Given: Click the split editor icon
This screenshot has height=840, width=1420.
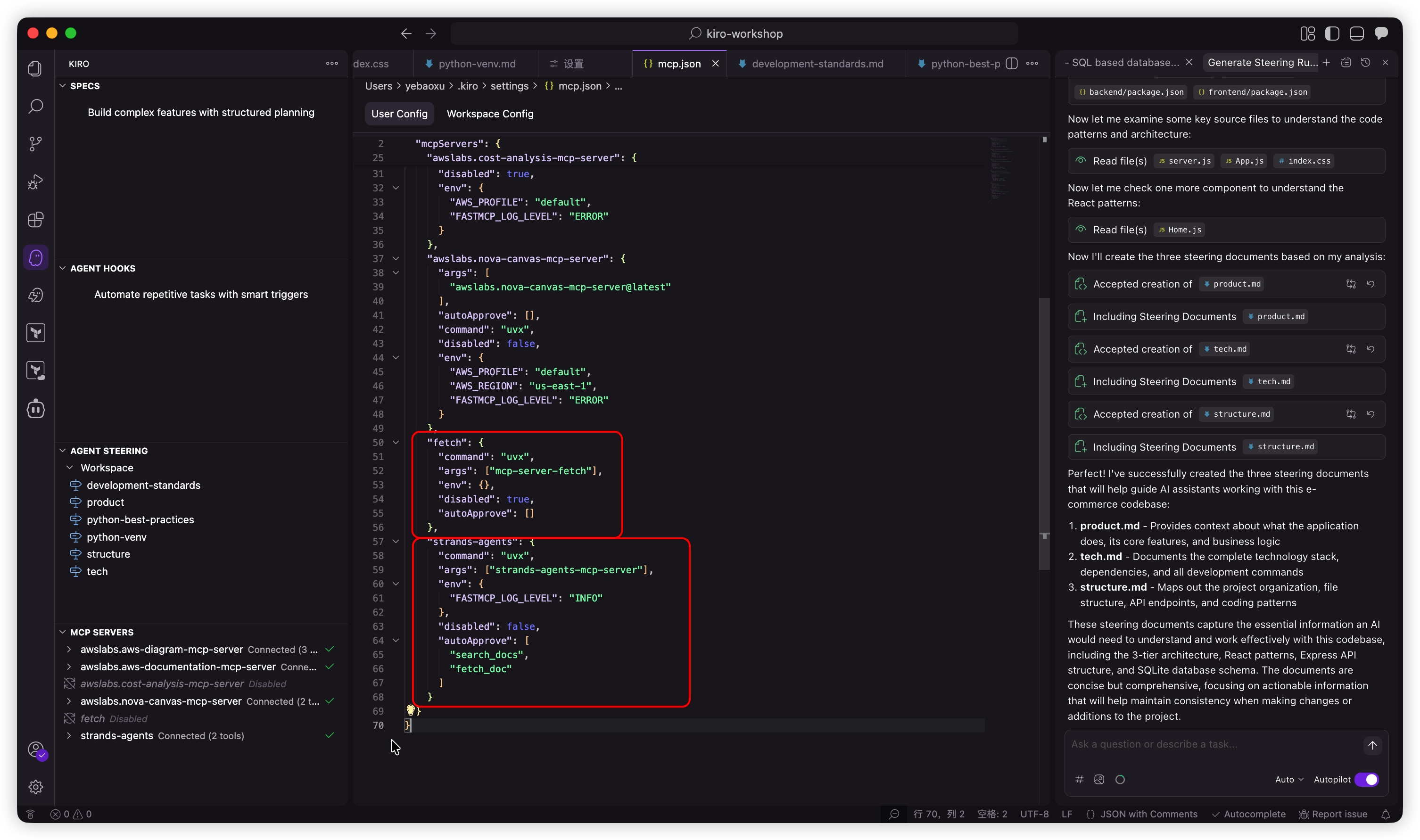Looking at the screenshot, I should coord(1012,63).
